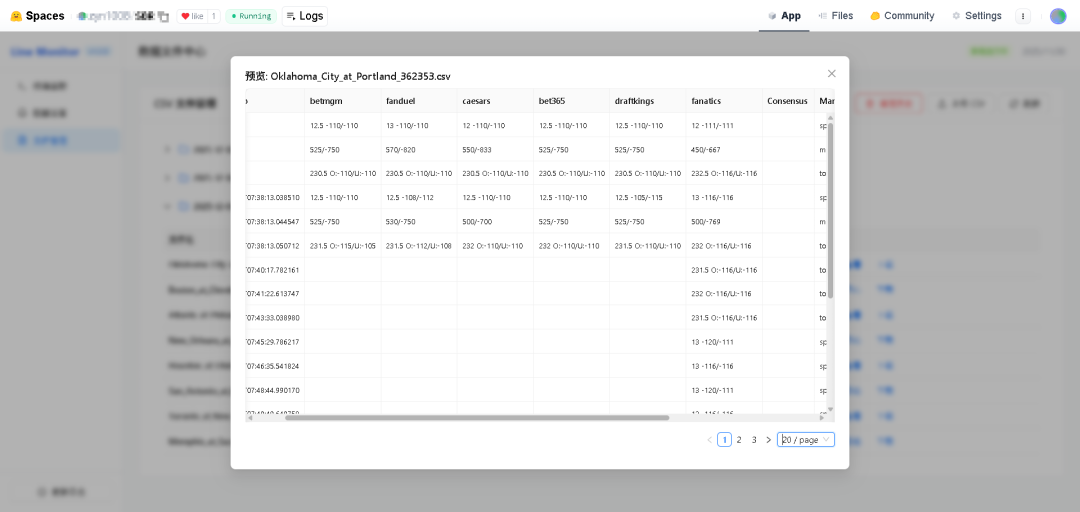Go to next page of preview table
The width and height of the screenshot is (1080, 512).
point(768,440)
